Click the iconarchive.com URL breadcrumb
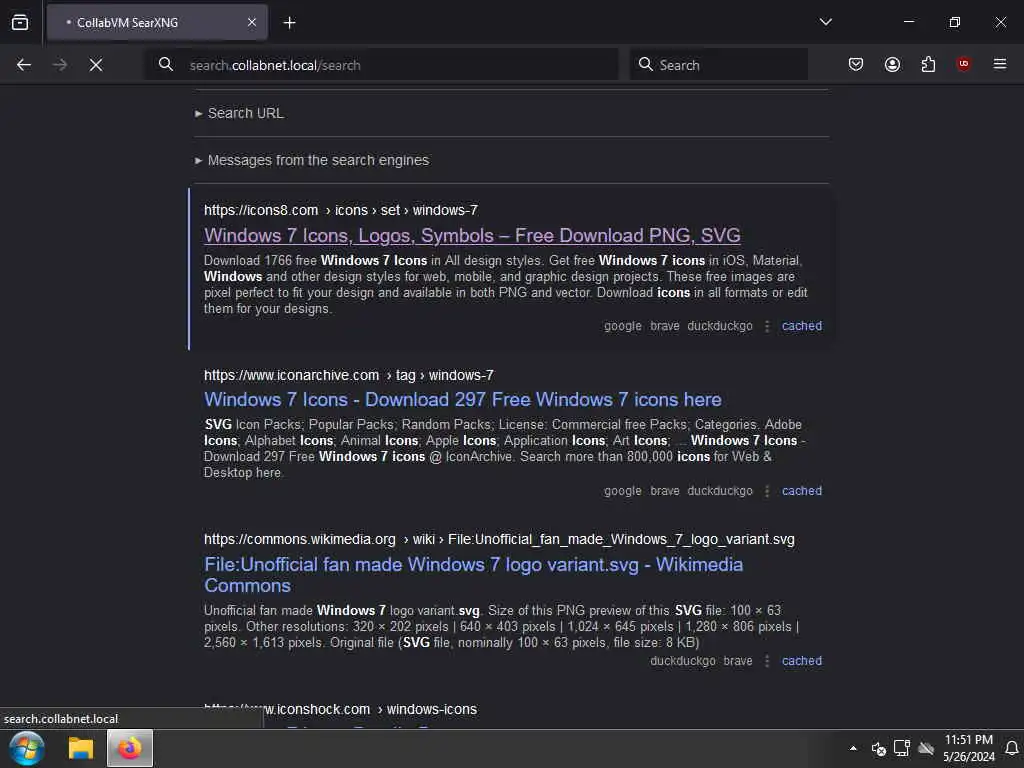 (x=349, y=376)
